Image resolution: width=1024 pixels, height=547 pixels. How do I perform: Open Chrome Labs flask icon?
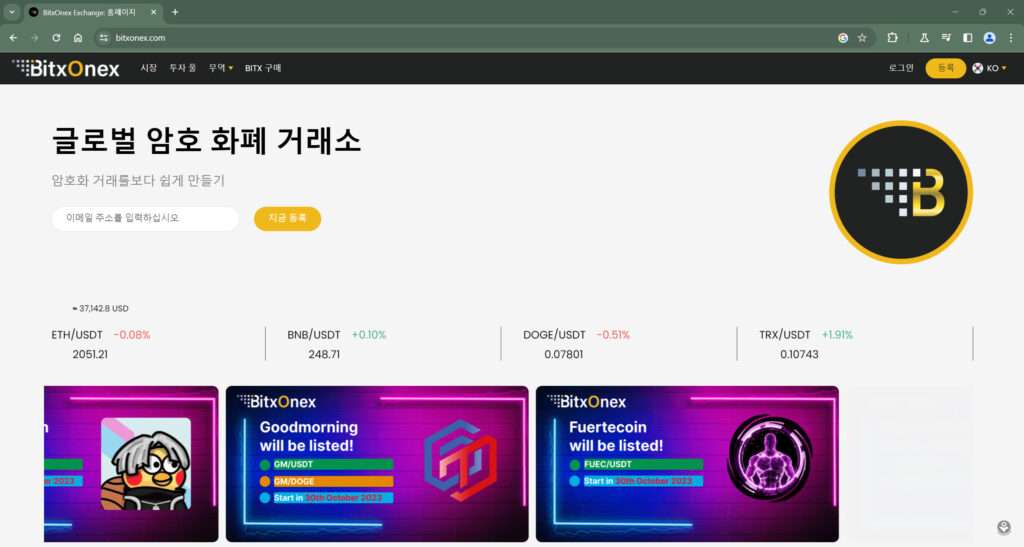(924, 38)
